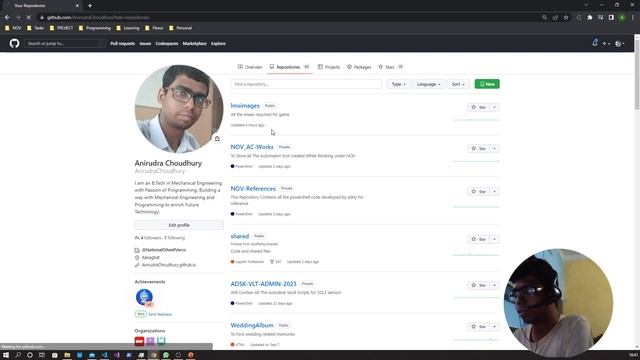640x360 pixels.
Task: Open the star list dropdown for shared
Action: pos(494,239)
